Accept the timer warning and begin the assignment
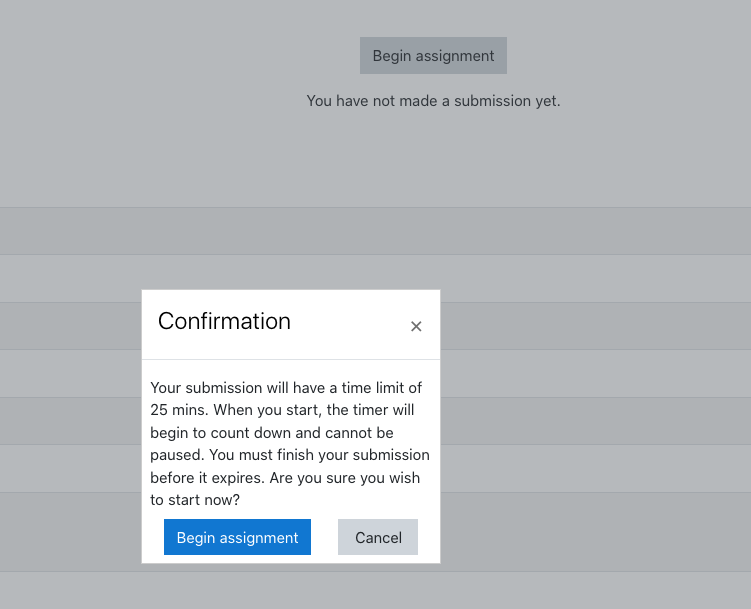The image size is (751, 609). pyautogui.click(x=237, y=537)
